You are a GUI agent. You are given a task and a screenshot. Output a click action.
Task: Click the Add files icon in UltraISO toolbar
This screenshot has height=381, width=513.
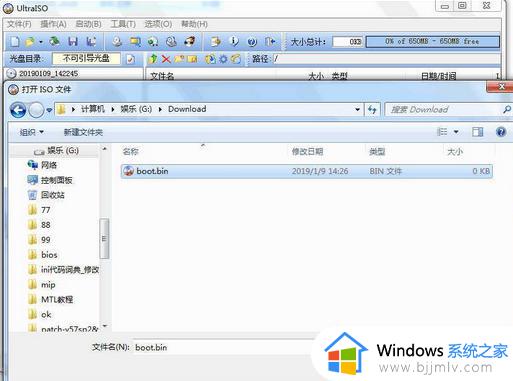(x=216, y=42)
